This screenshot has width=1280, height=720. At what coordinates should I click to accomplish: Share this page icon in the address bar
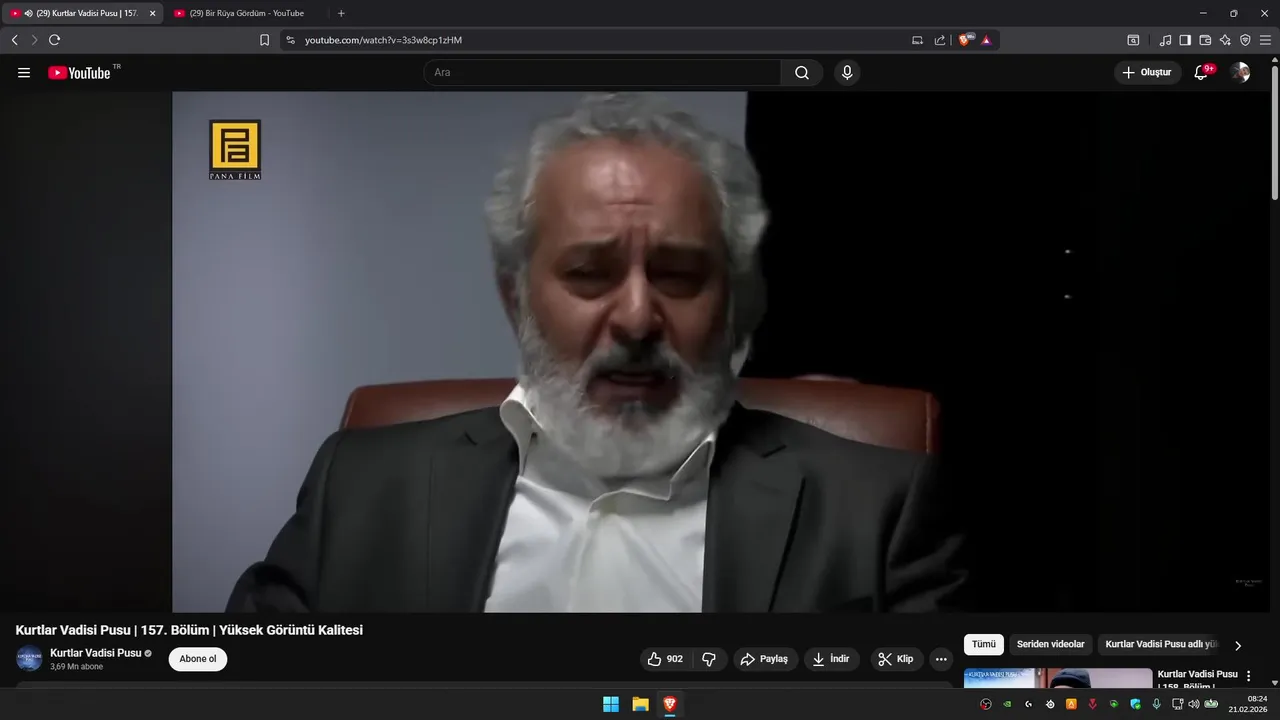(940, 40)
